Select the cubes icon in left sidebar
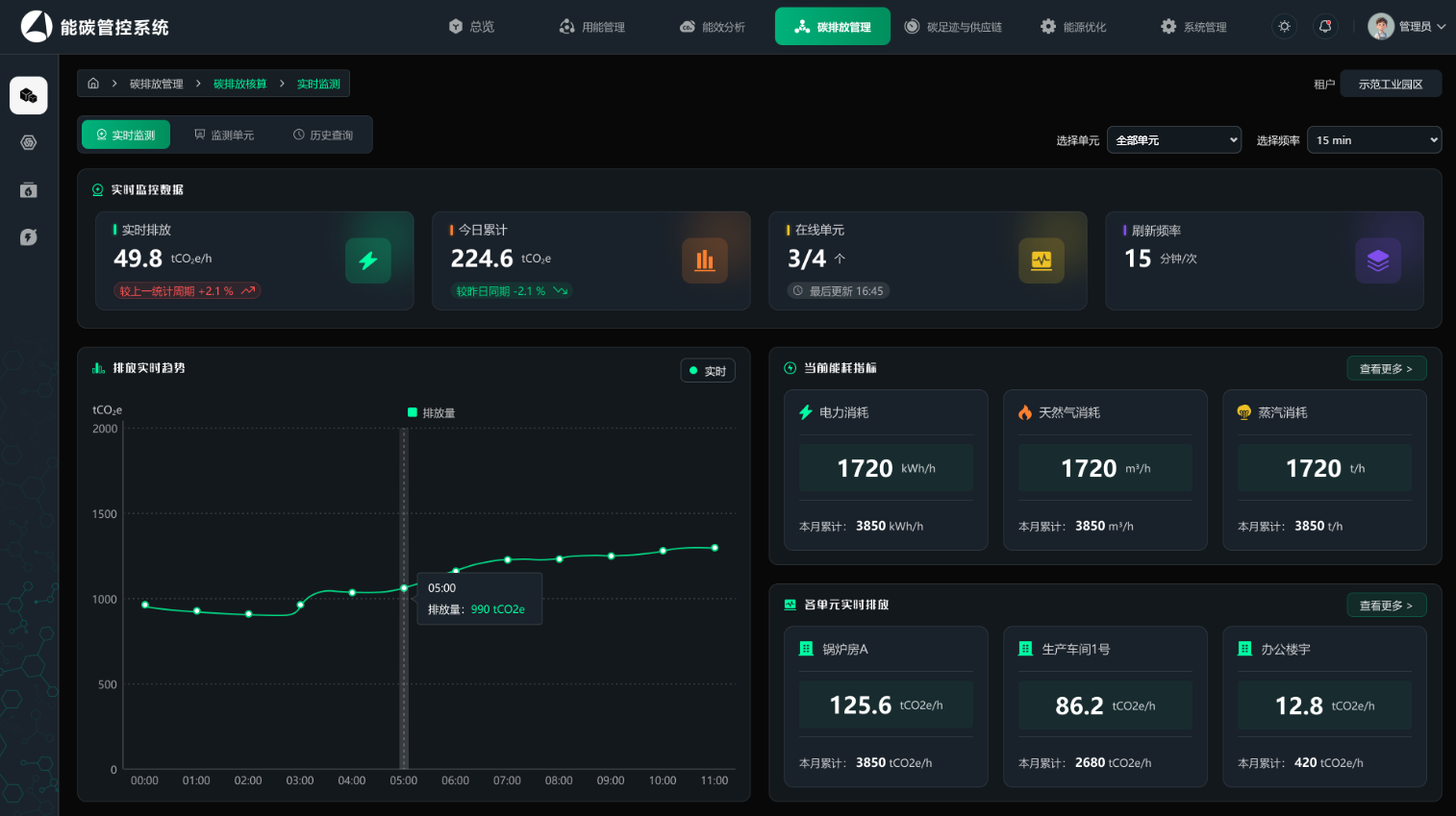Image resolution: width=1456 pixels, height=816 pixels. pyautogui.click(x=29, y=95)
